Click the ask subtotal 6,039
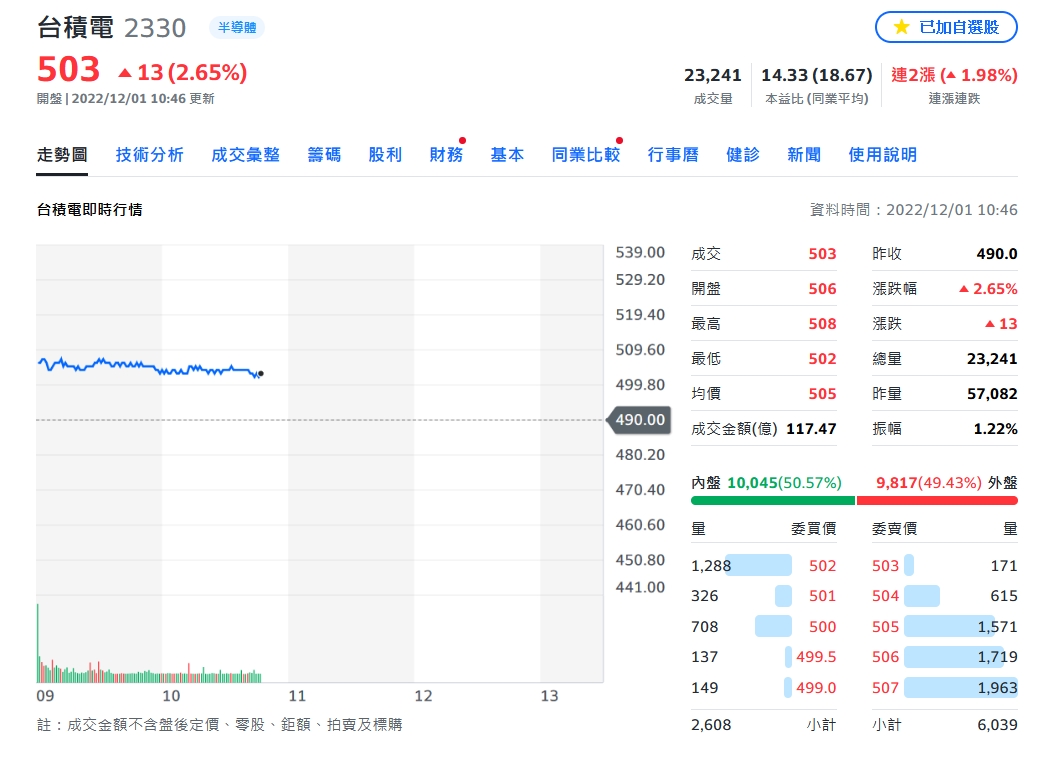Screen dimensions: 1043x760 (x=997, y=725)
